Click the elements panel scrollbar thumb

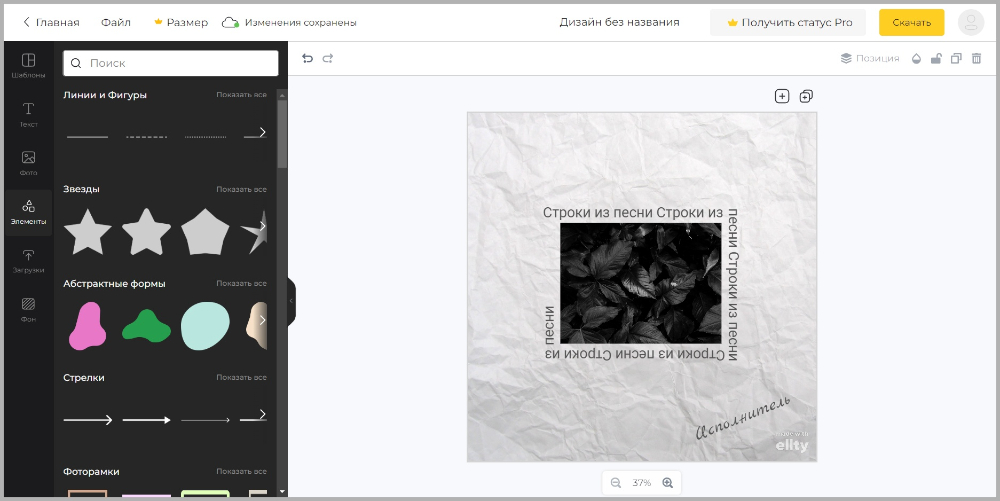point(282,134)
